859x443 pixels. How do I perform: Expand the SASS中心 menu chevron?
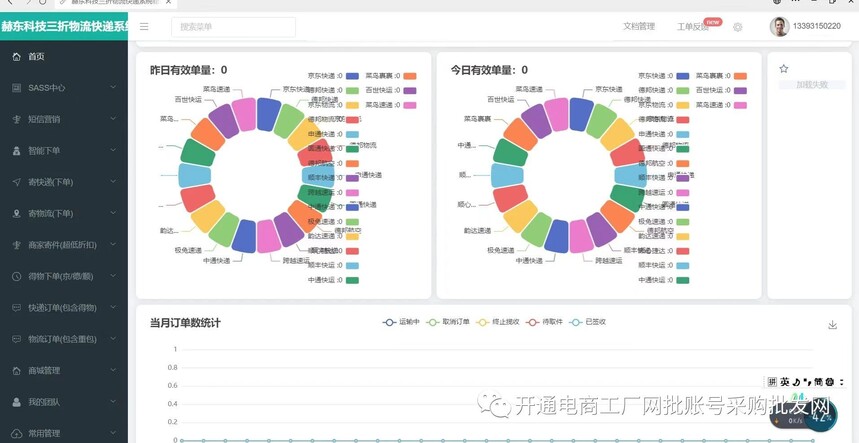coord(113,88)
